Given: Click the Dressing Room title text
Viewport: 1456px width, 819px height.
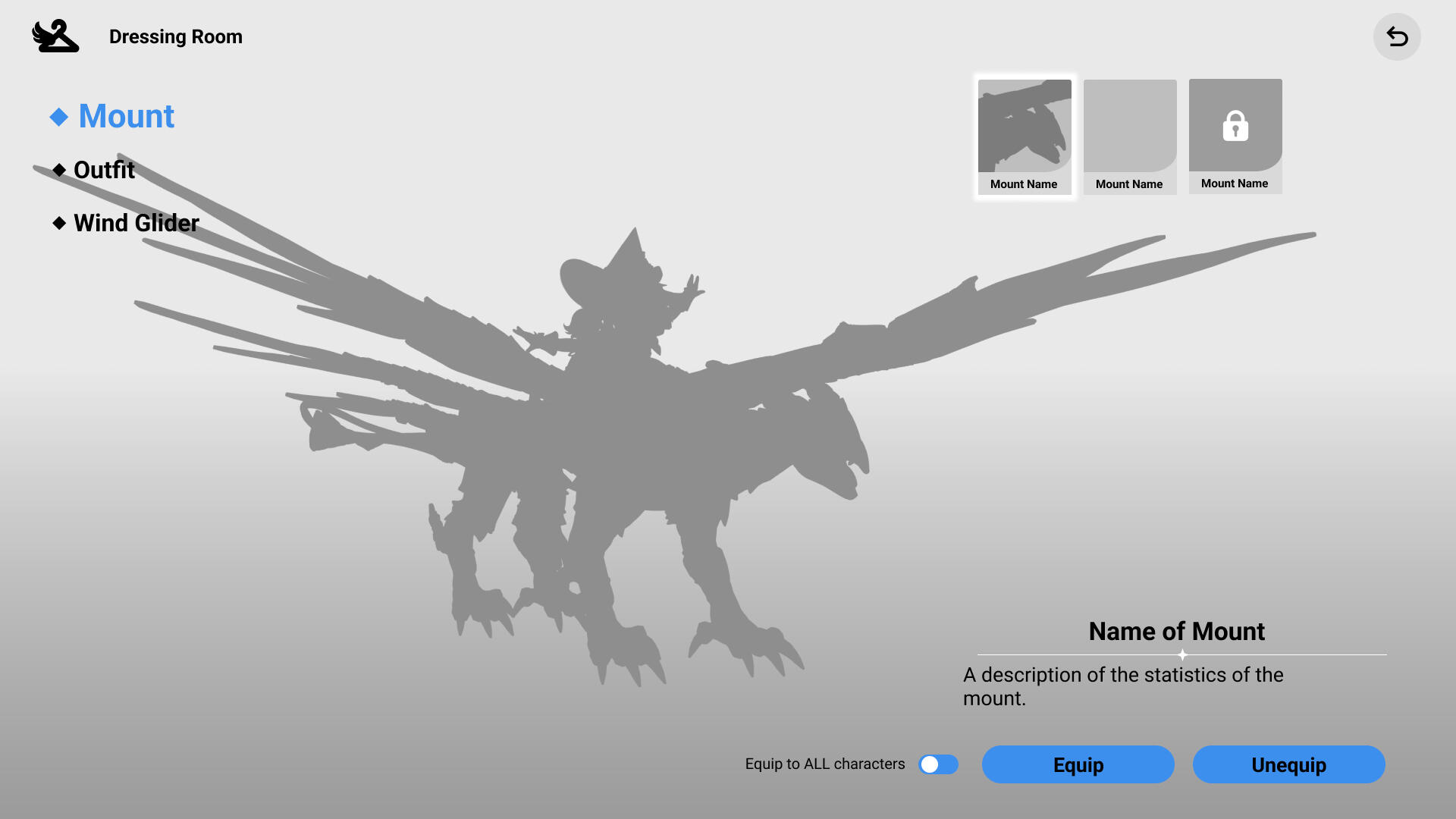Looking at the screenshot, I should [x=176, y=36].
